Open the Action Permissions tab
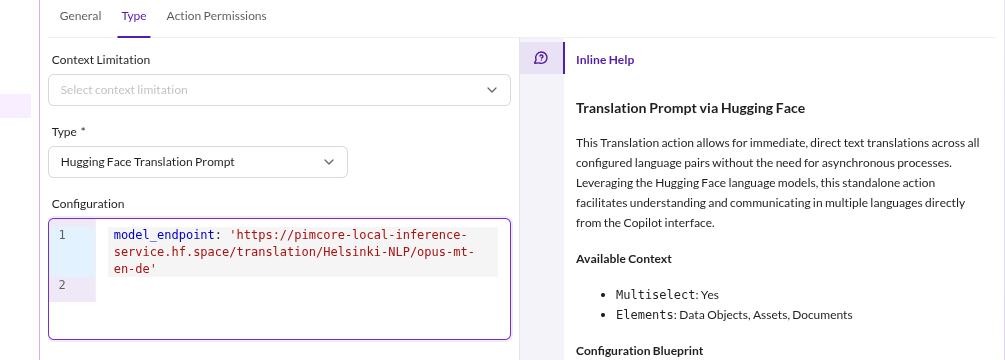 tap(216, 16)
